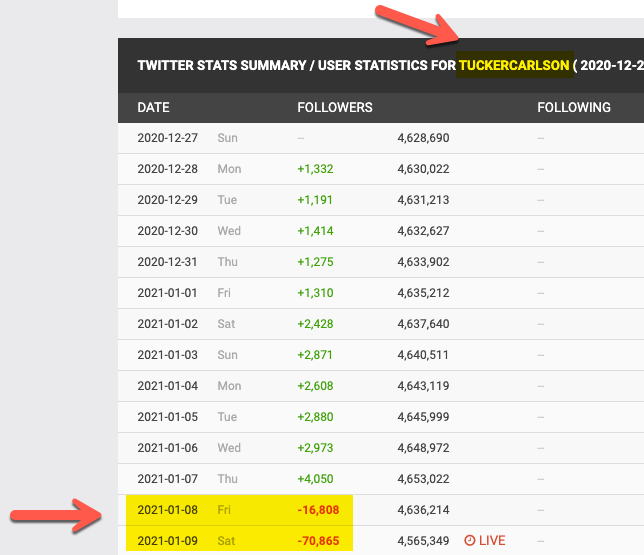Click the LIVE label in the last row

[x=492, y=541]
